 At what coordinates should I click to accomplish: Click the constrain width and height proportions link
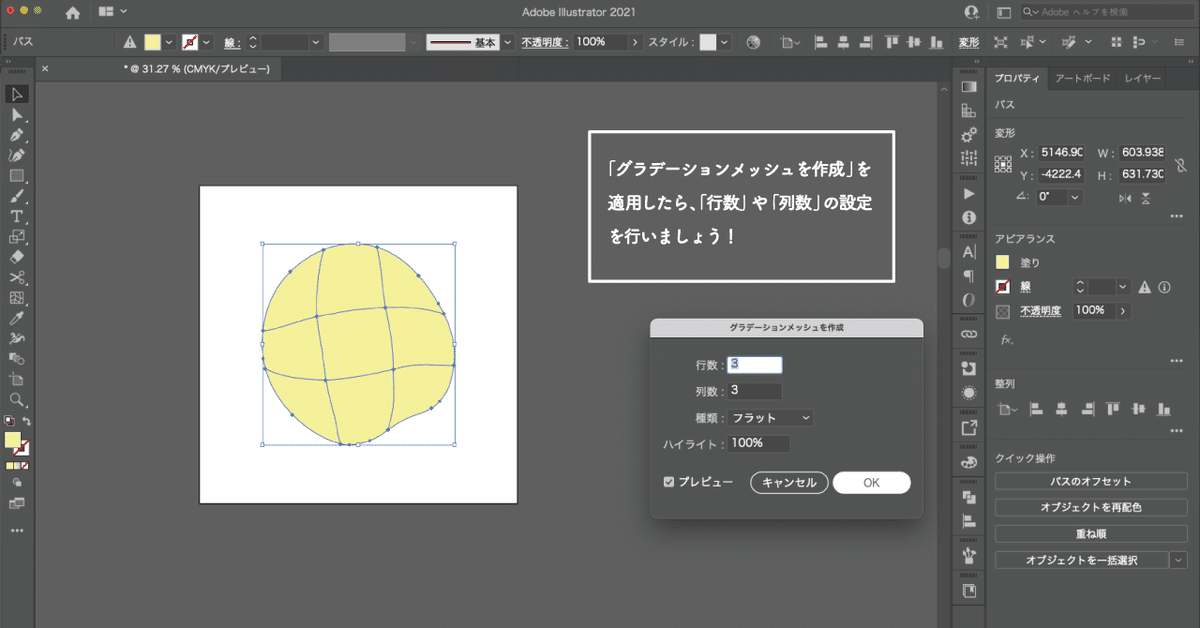[1181, 166]
